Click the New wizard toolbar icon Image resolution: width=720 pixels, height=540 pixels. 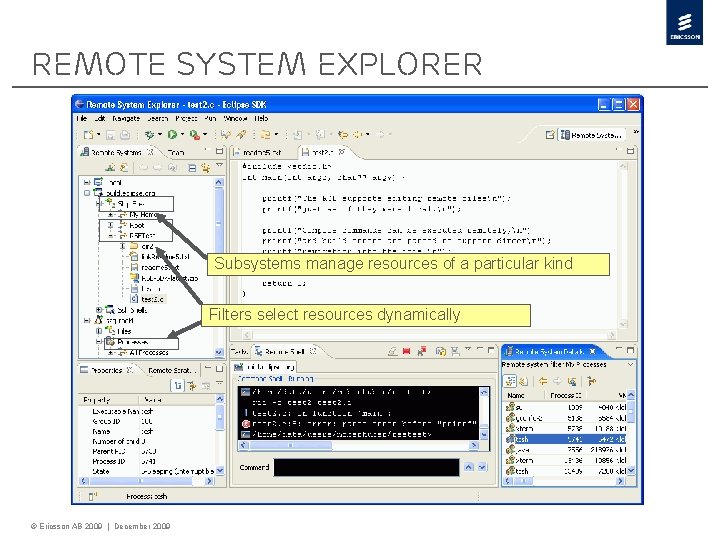[x=88, y=135]
